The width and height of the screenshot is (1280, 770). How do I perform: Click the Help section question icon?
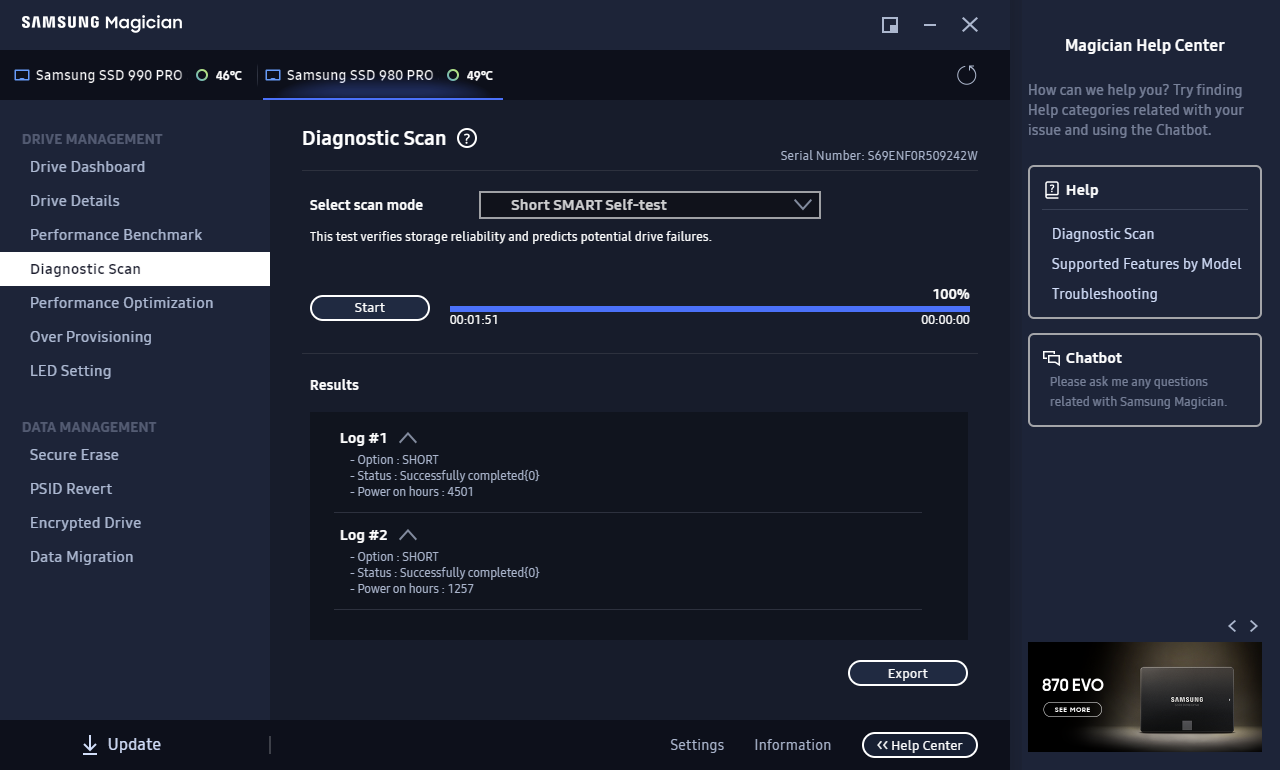point(1051,189)
